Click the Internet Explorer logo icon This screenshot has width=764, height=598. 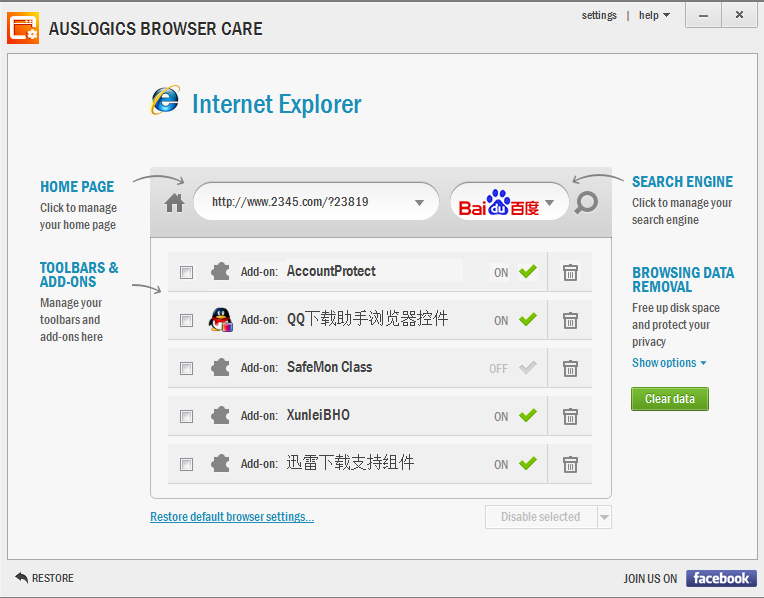tap(165, 102)
